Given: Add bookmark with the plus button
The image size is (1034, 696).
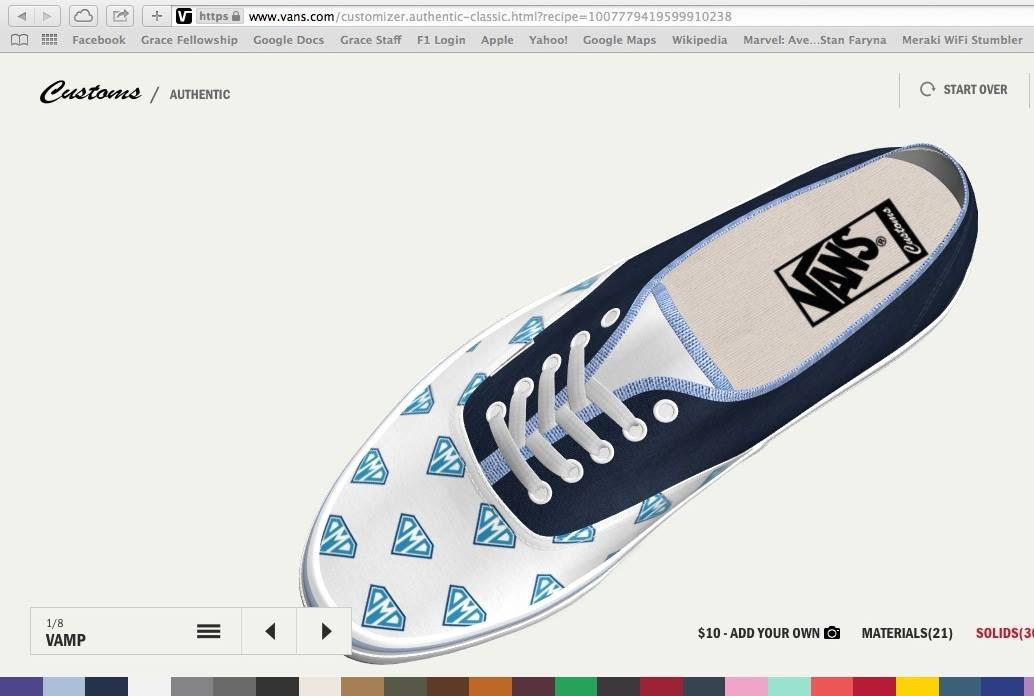Looking at the screenshot, I should [157, 16].
